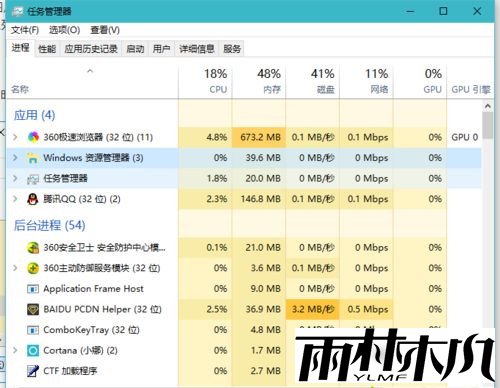
Task: Sort by the CPU column header
Action: (x=205, y=82)
